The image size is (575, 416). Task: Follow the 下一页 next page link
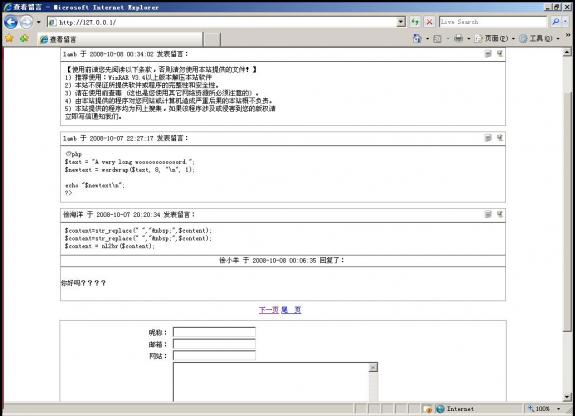click(x=269, y=310)
